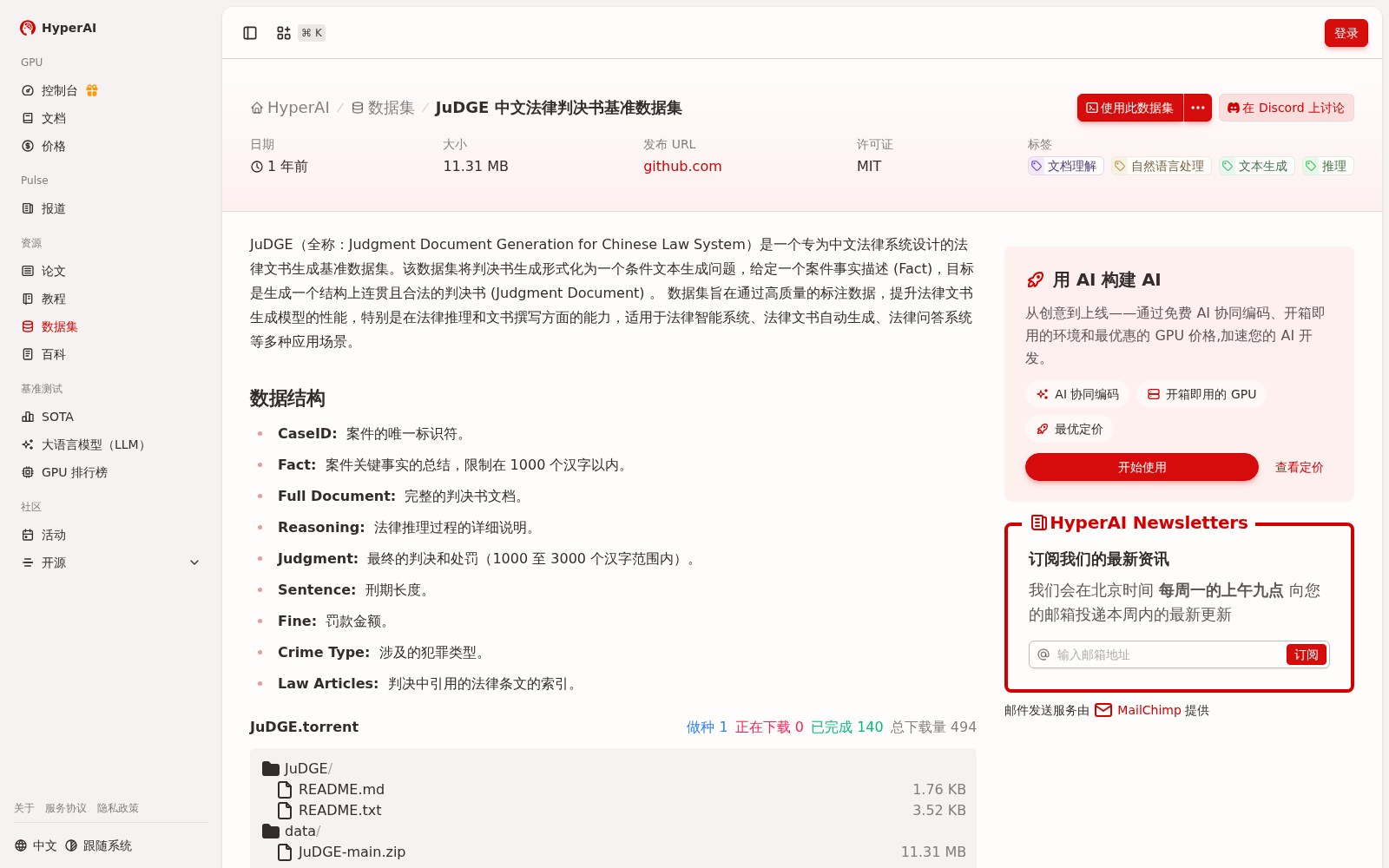
Task: Click the 关于 footer link
Action: (x=24, y=808)
